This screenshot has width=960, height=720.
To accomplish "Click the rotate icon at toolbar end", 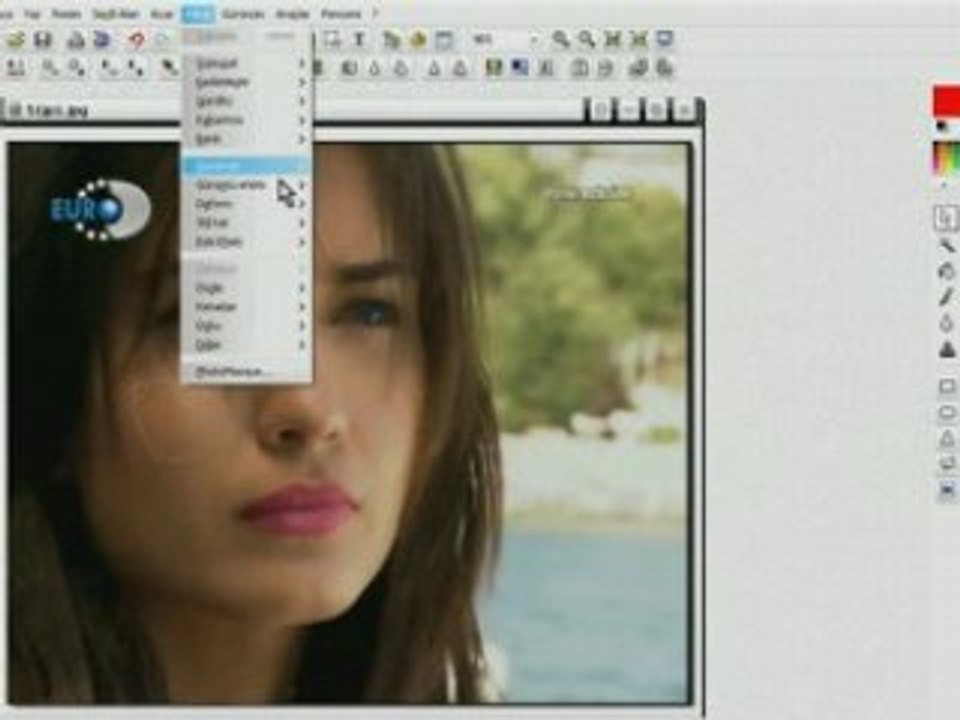I will click(x=666, y=67).
